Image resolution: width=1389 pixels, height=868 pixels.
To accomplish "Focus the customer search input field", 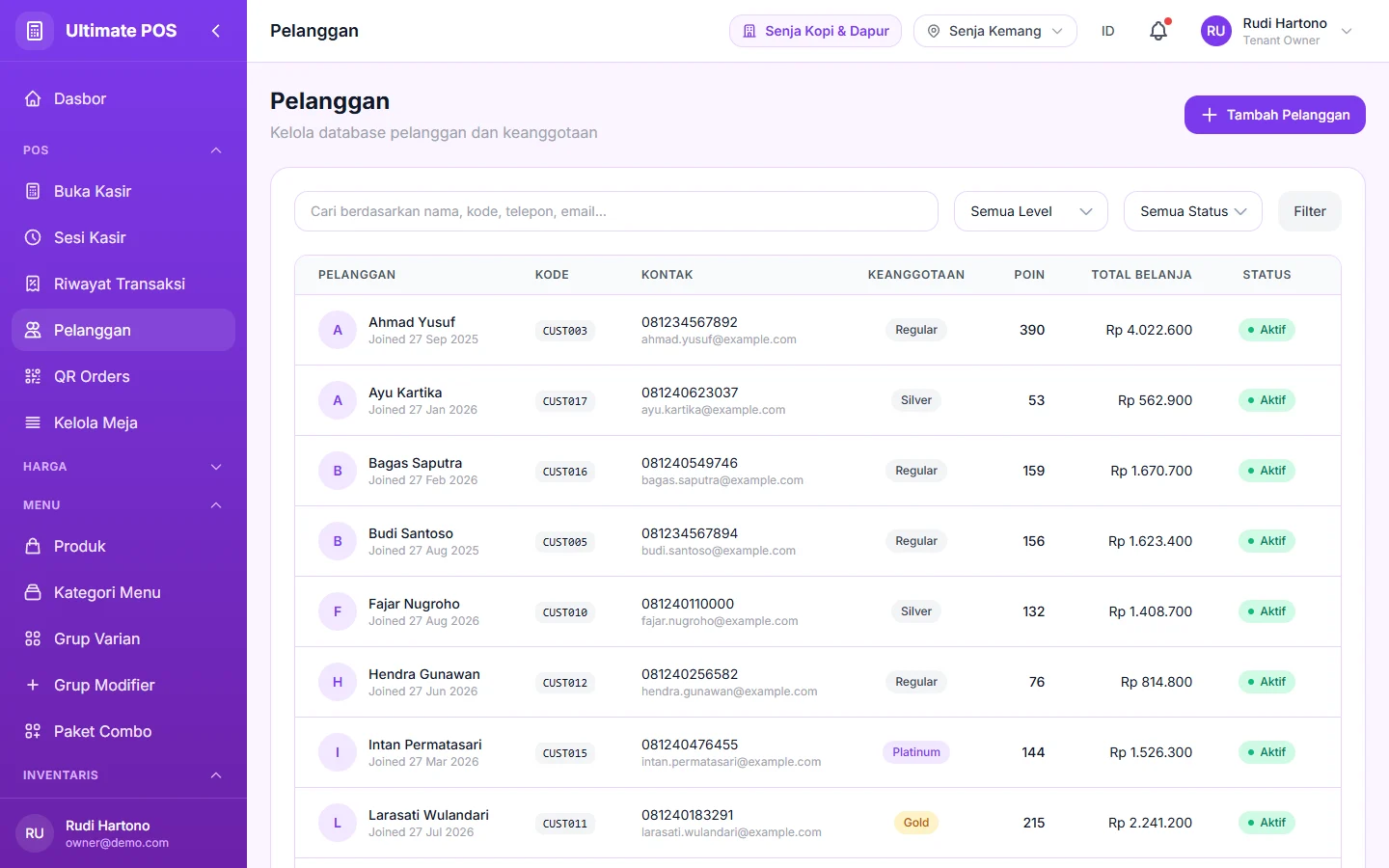I will pos(616,211).
